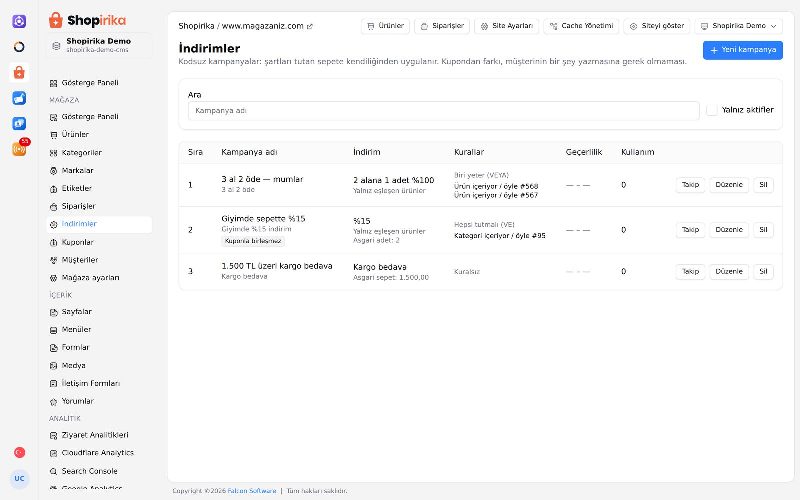Screen dimensions: 800x500
Task: Click the Kuralsız text in row 3
Action: pos(467,272)
